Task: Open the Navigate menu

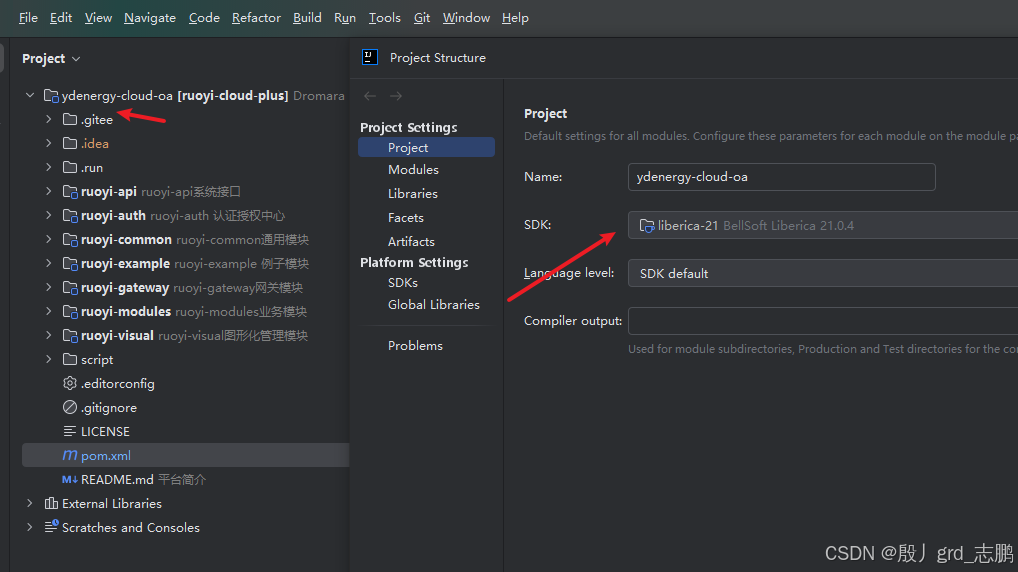Action: 150,18
